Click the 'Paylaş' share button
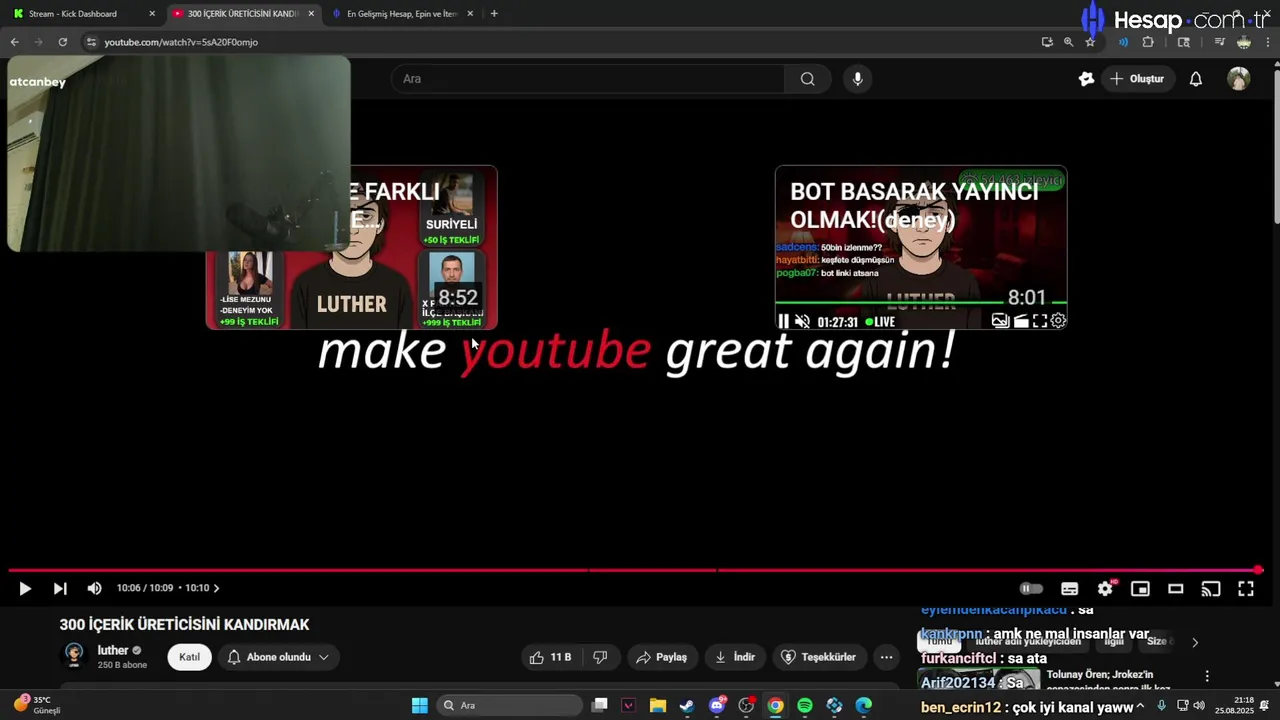 (661, 657)
